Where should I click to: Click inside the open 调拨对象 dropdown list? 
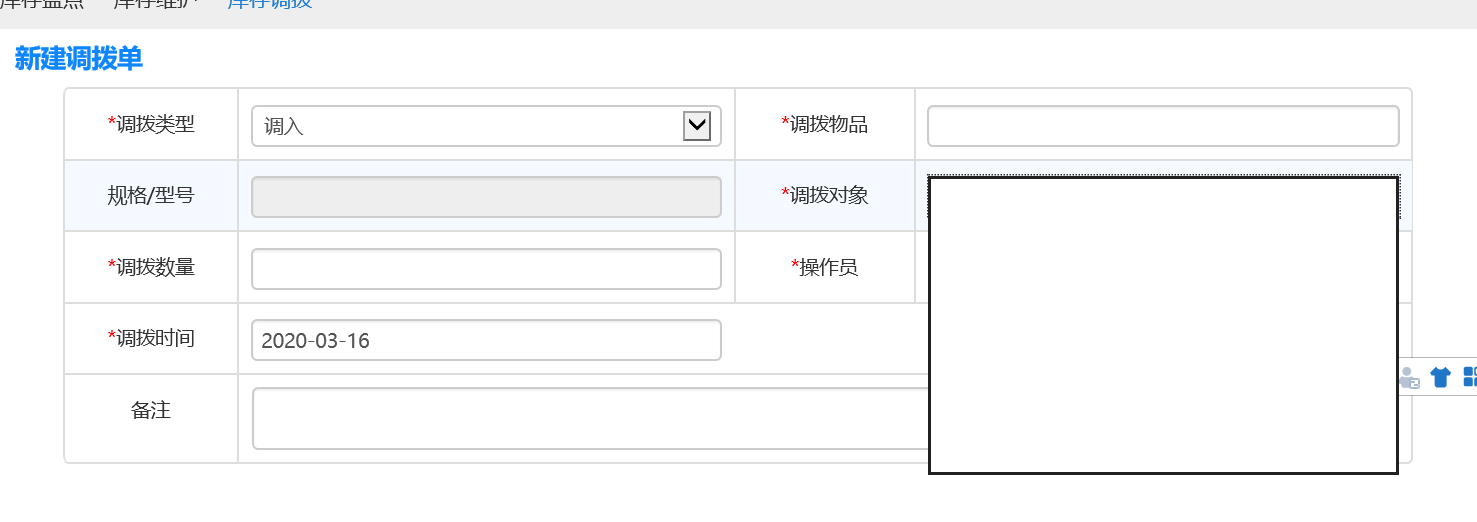click(1162, 325)
